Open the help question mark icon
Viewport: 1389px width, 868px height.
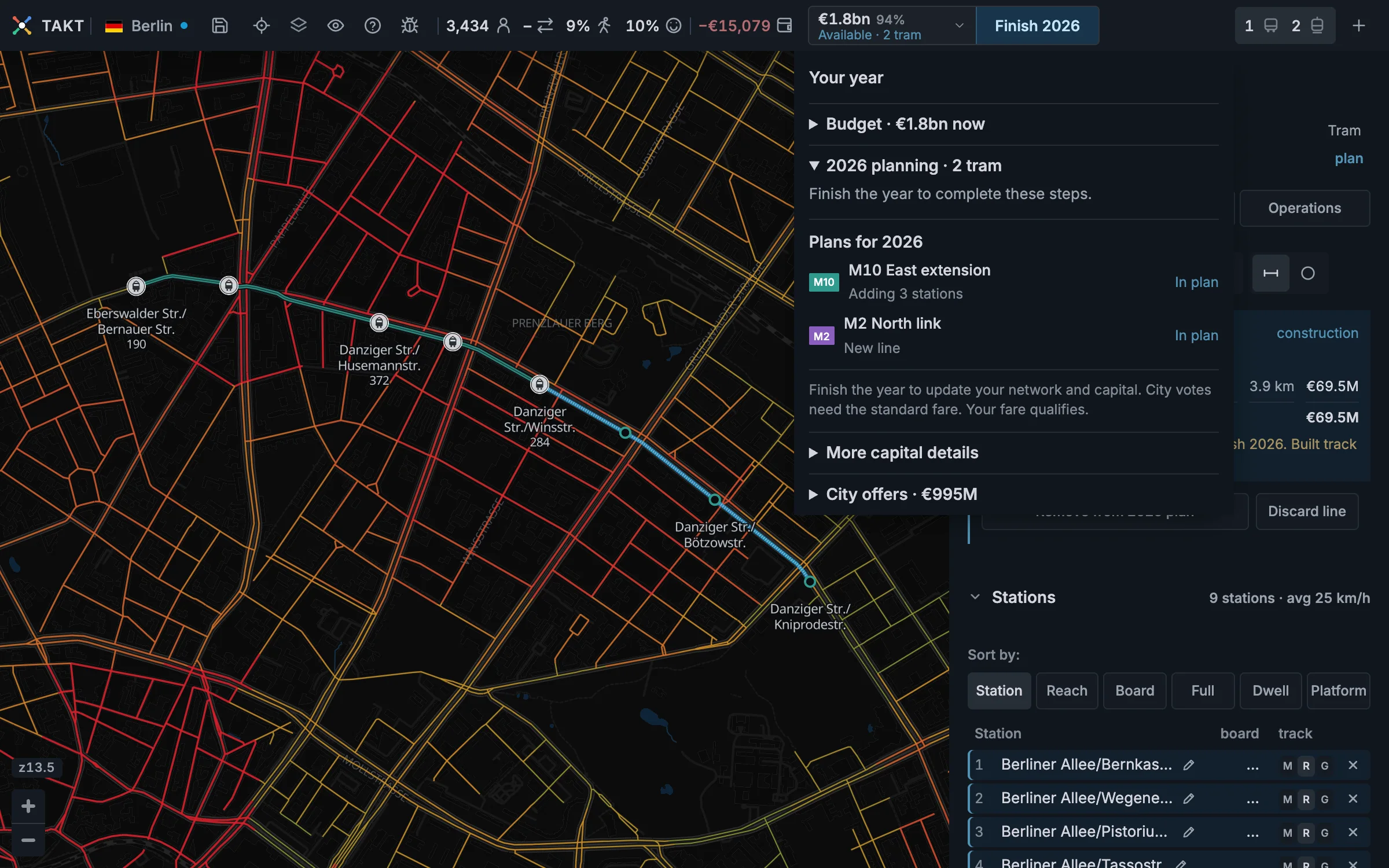pos(373,25)
